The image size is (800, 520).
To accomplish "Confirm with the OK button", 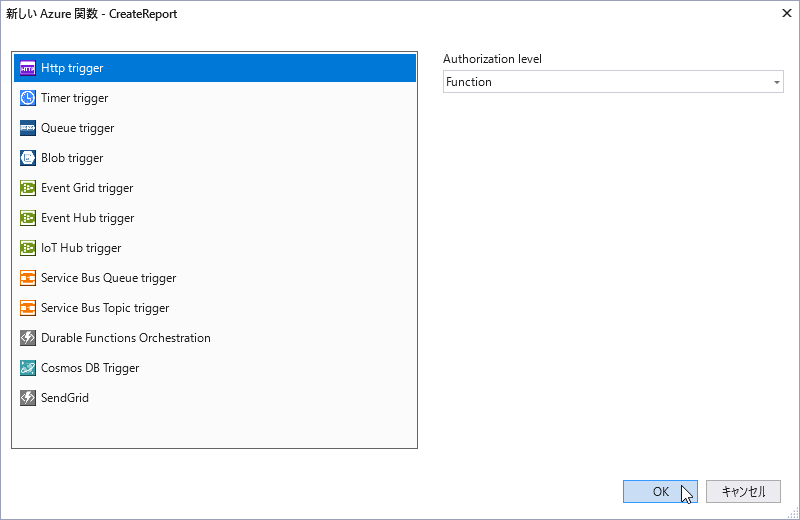I will tap(660, 491).
